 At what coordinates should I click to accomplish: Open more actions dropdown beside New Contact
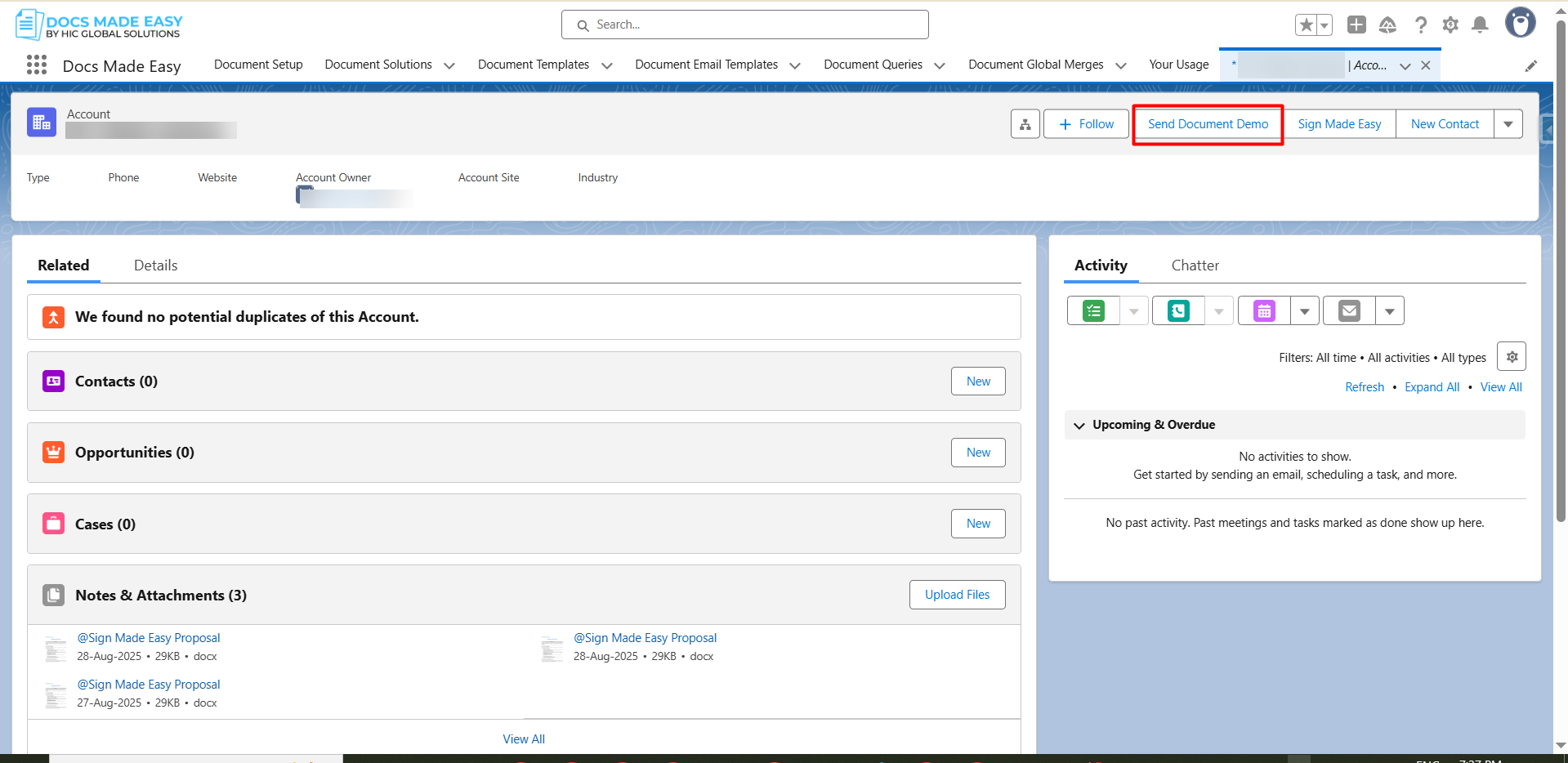[x=1508, y=124]
